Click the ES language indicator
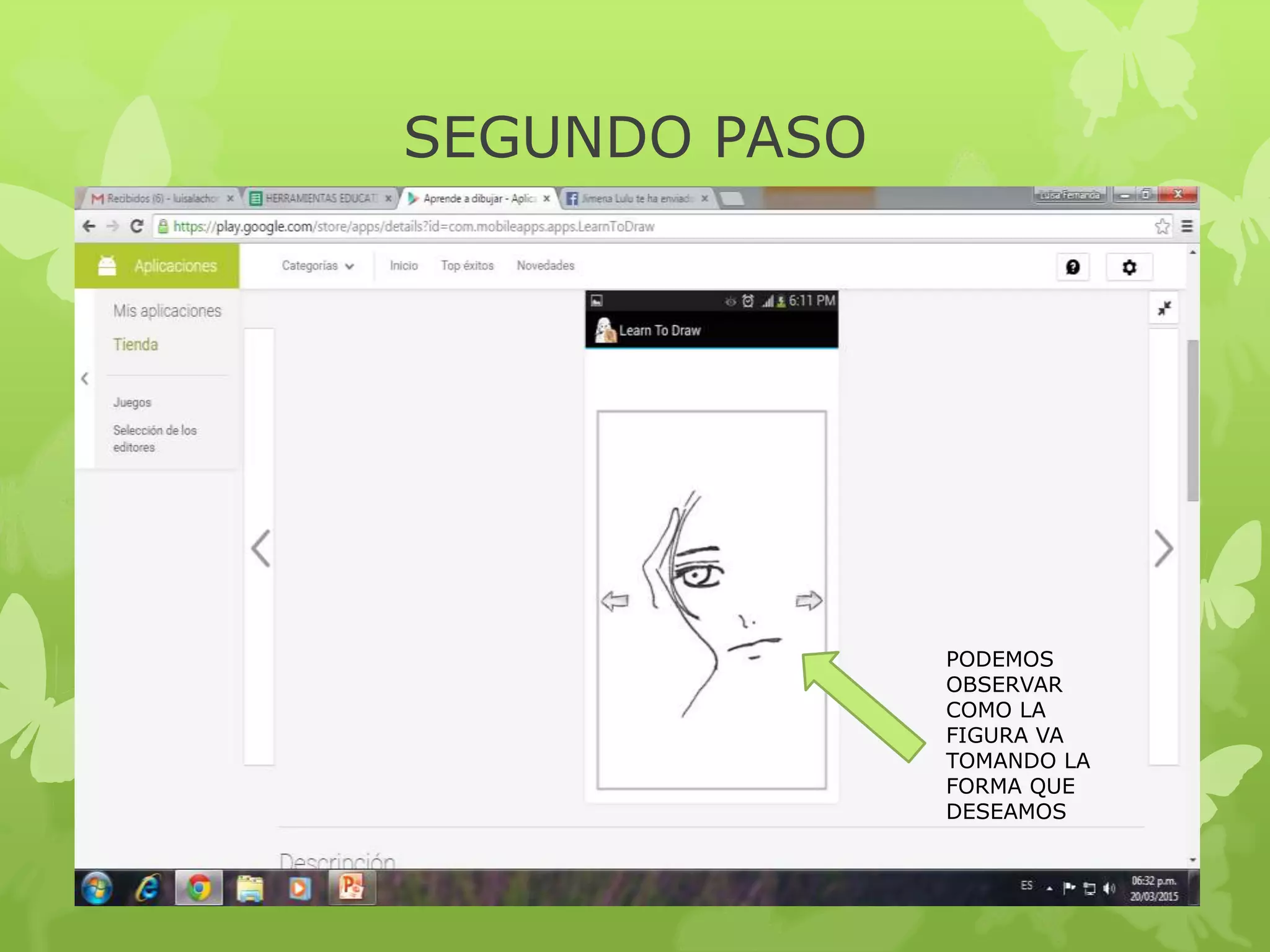Viewport: 1270px width, 952px height. pyautogui.click(x=1027, y=885)
